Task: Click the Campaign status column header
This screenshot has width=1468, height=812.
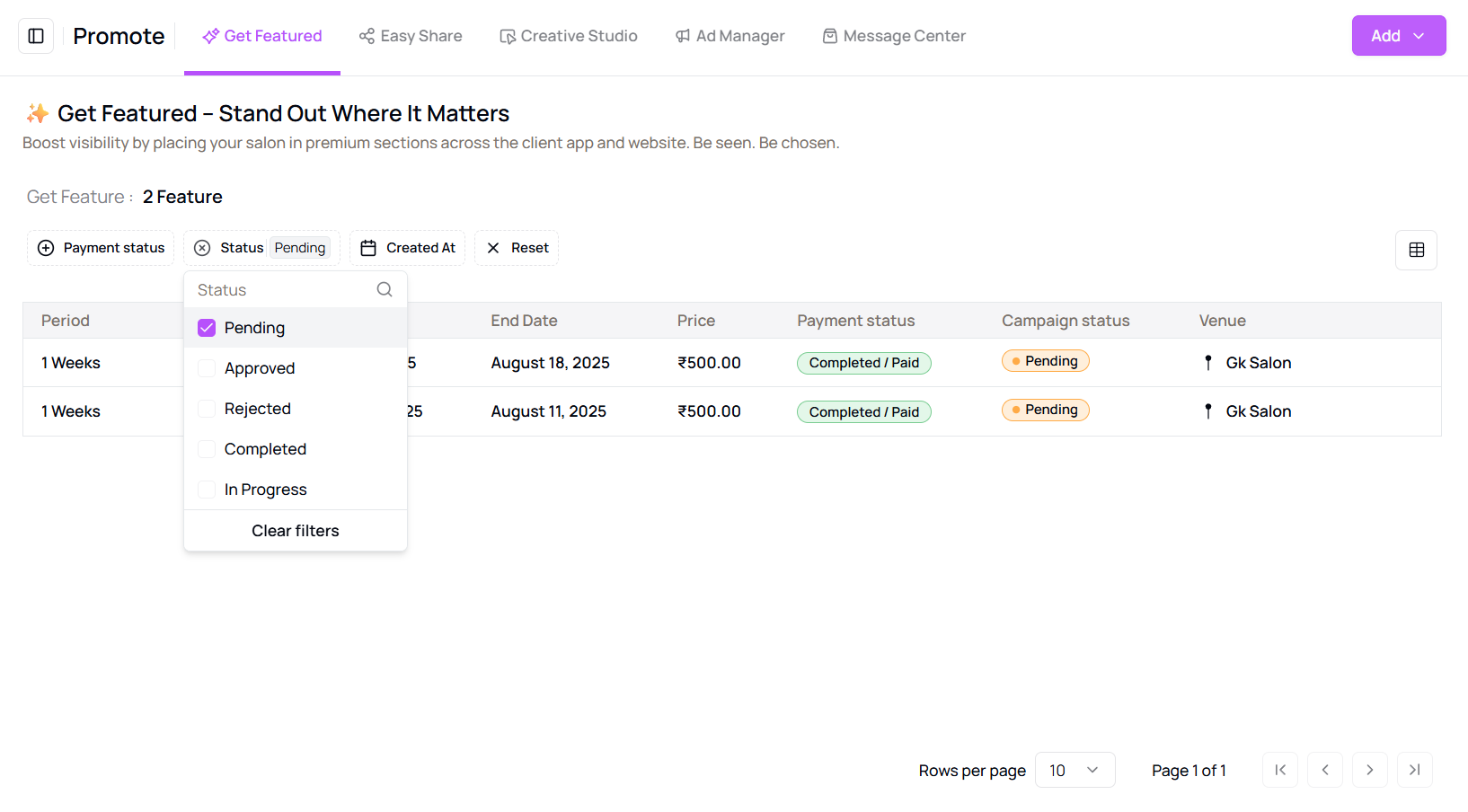Action: pos(1066,321)
